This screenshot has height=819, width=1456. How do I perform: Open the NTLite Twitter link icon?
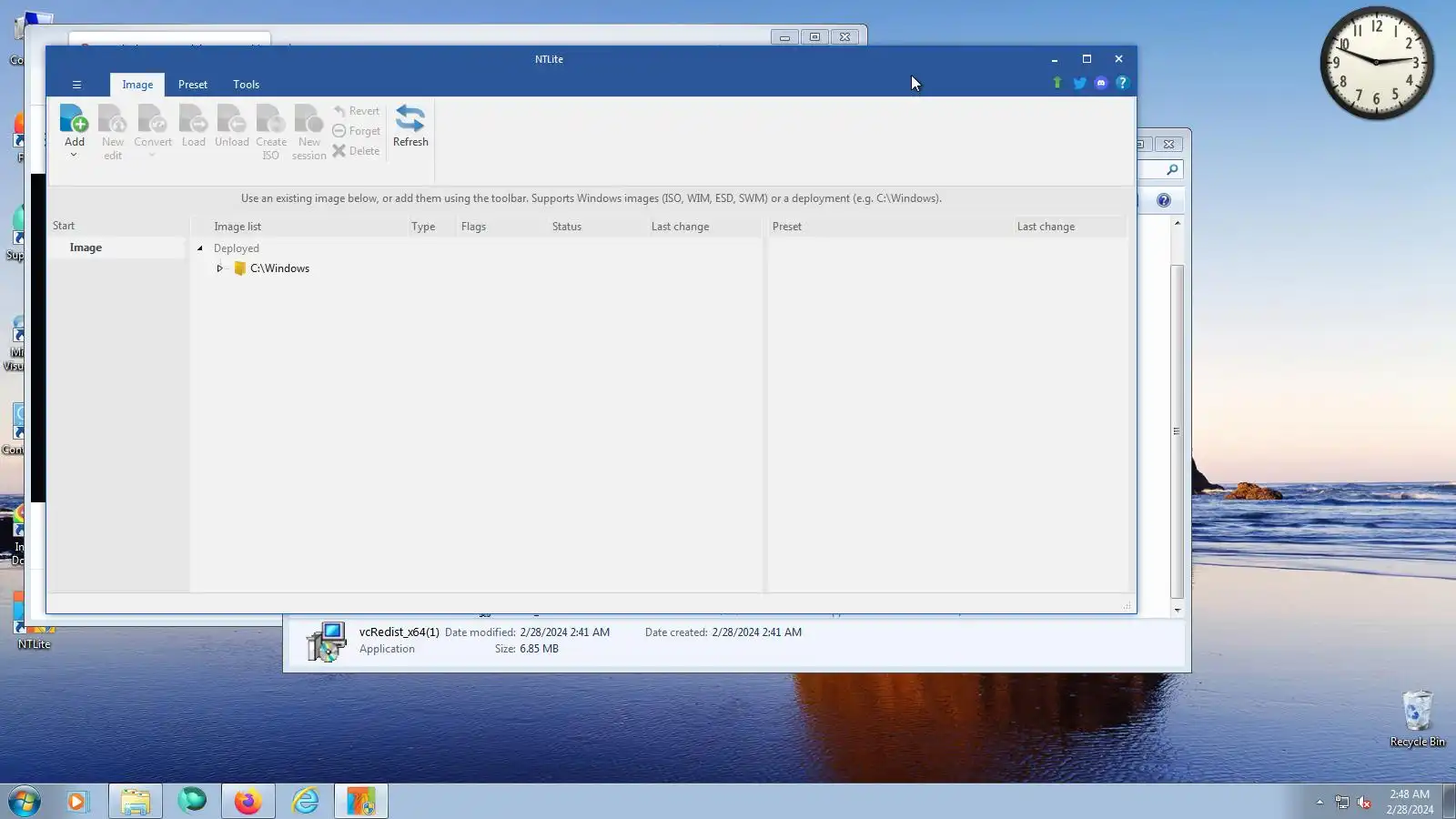click(x=1079, y=83)
